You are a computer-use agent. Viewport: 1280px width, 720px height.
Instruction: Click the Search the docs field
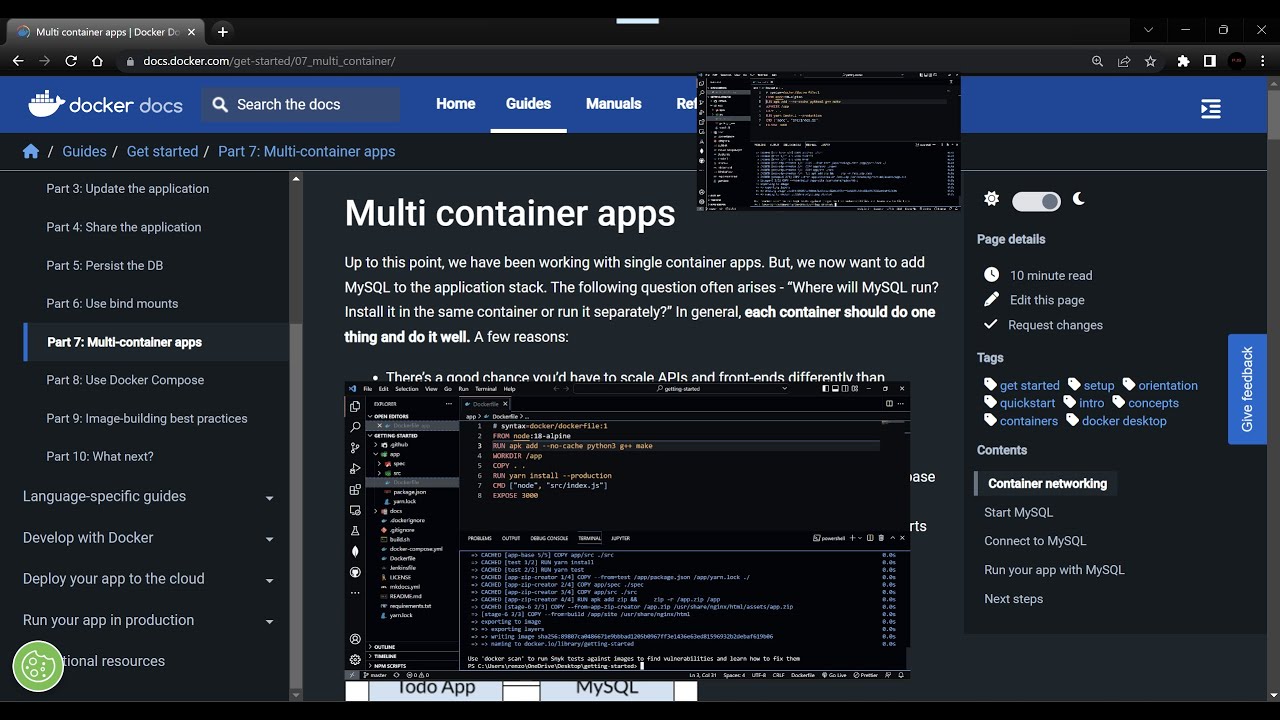pos(300,104)
